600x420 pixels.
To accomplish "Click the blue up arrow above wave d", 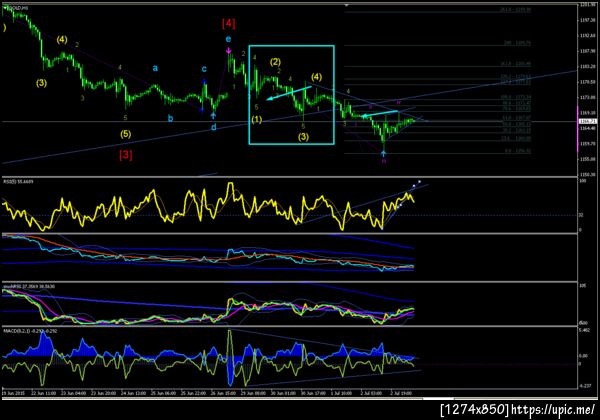I will click(x=213, y=115).
